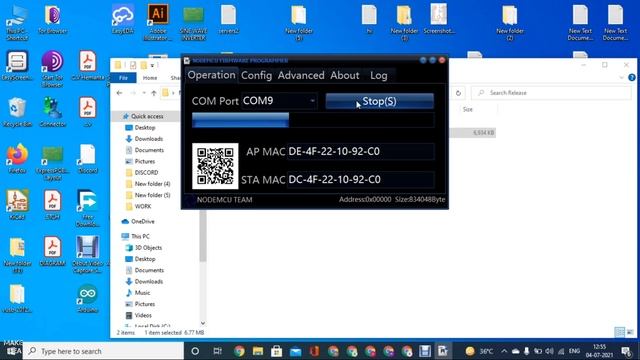Image resolution: width=640 pixels, height=360 pixels.
Task: Open the Home ribbon tab in Explorer
Action: click(150, 78)
